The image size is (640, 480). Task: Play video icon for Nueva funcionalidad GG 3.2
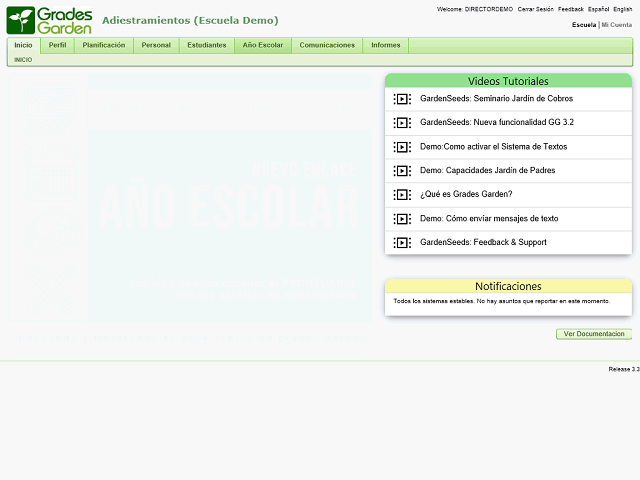(x=402, y=122)
